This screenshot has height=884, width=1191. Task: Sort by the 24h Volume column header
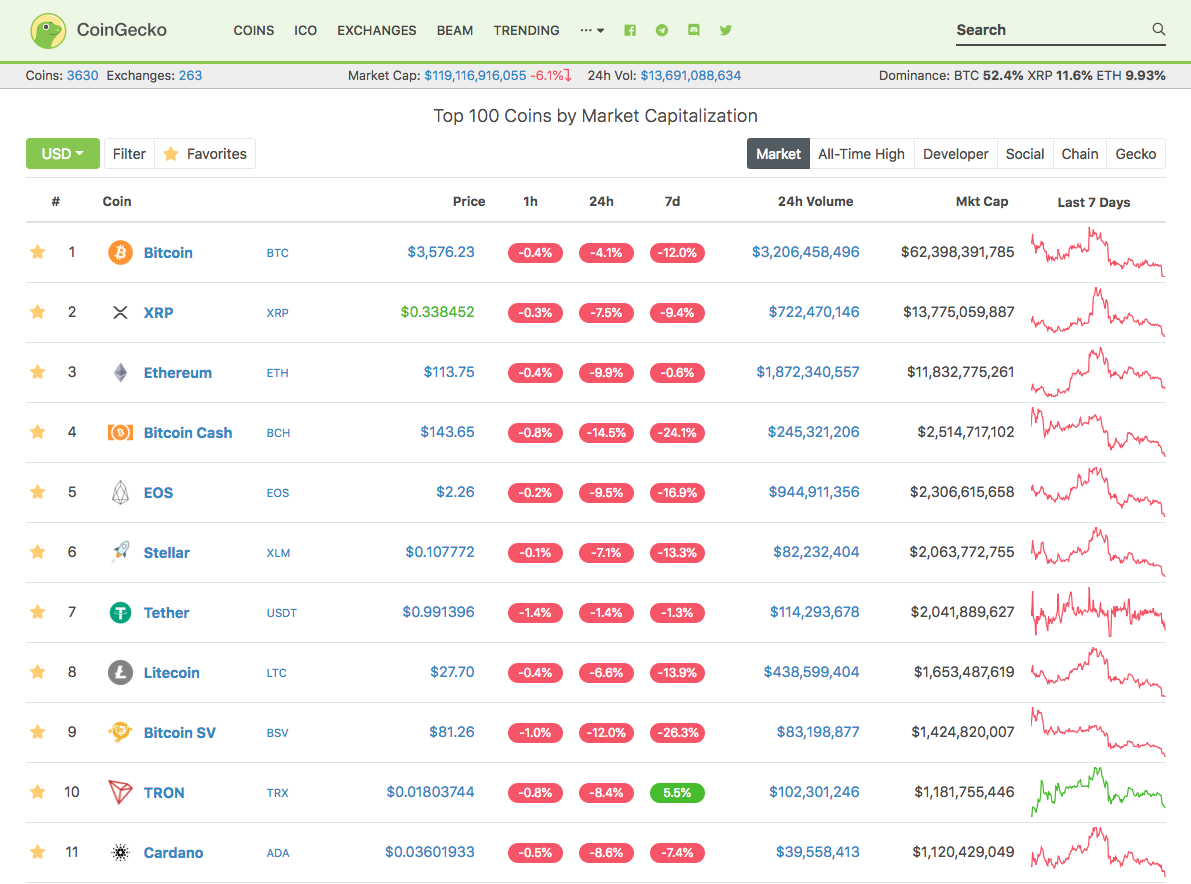pos(815,201)
